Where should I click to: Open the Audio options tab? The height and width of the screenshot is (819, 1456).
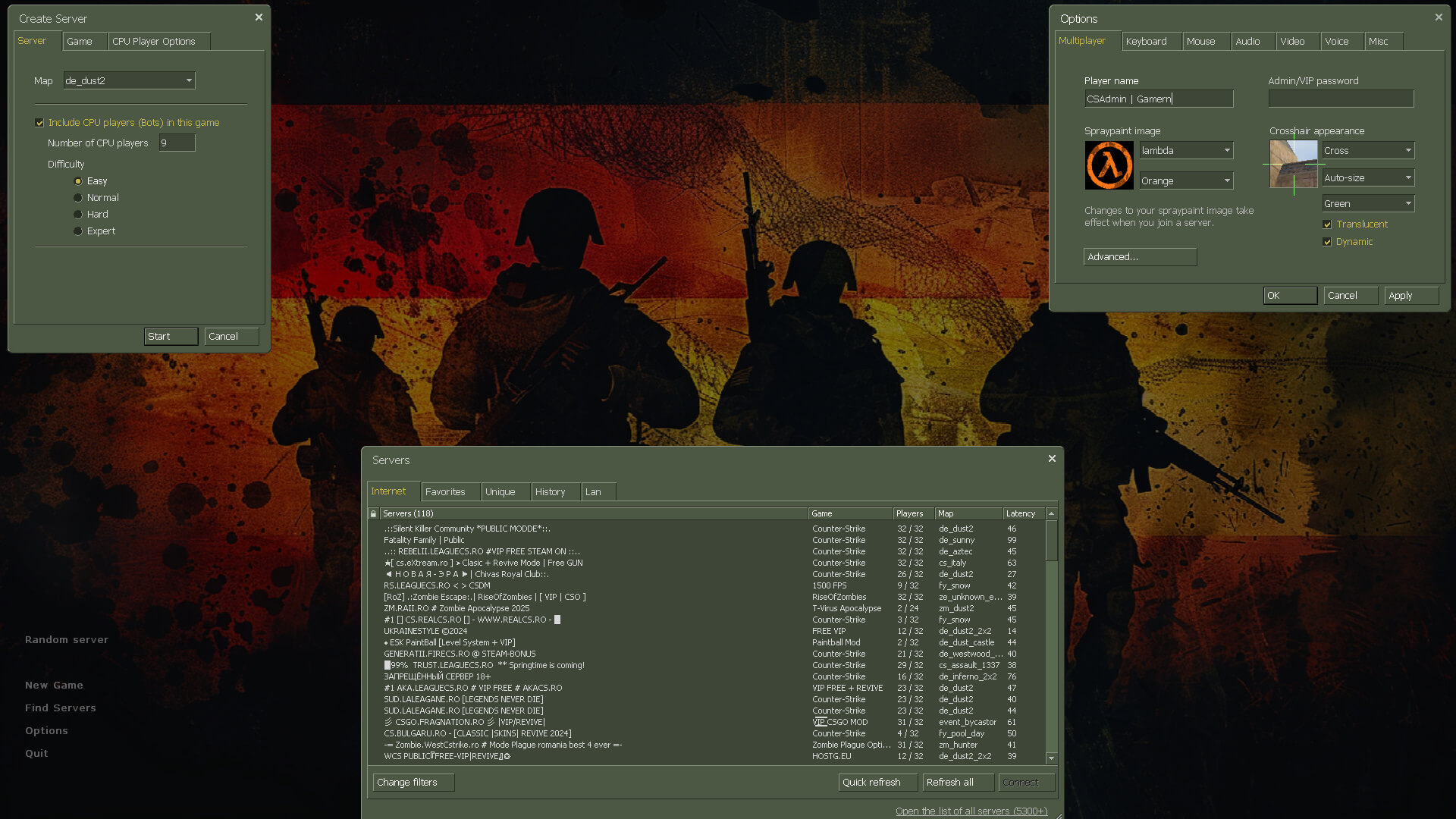coord(1254,41)
